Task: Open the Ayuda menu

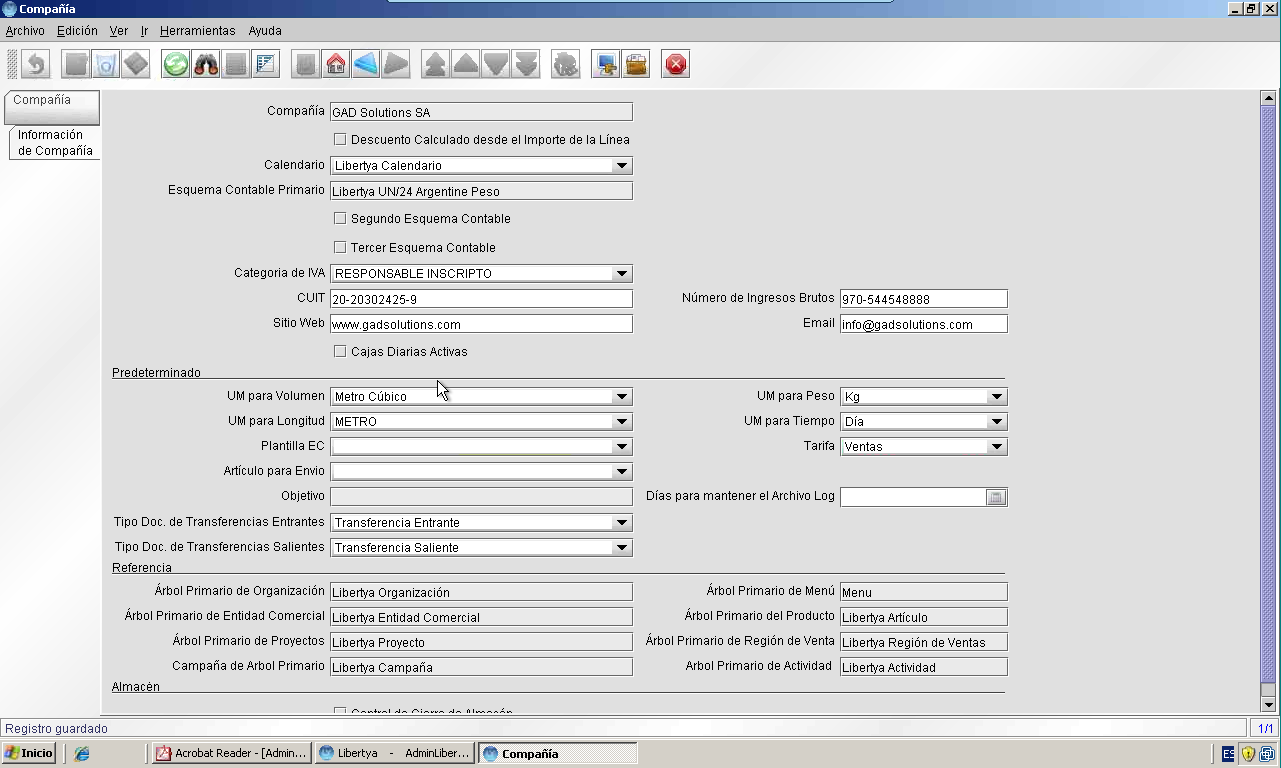Action: pyautogui.click(x=265, y=31)
